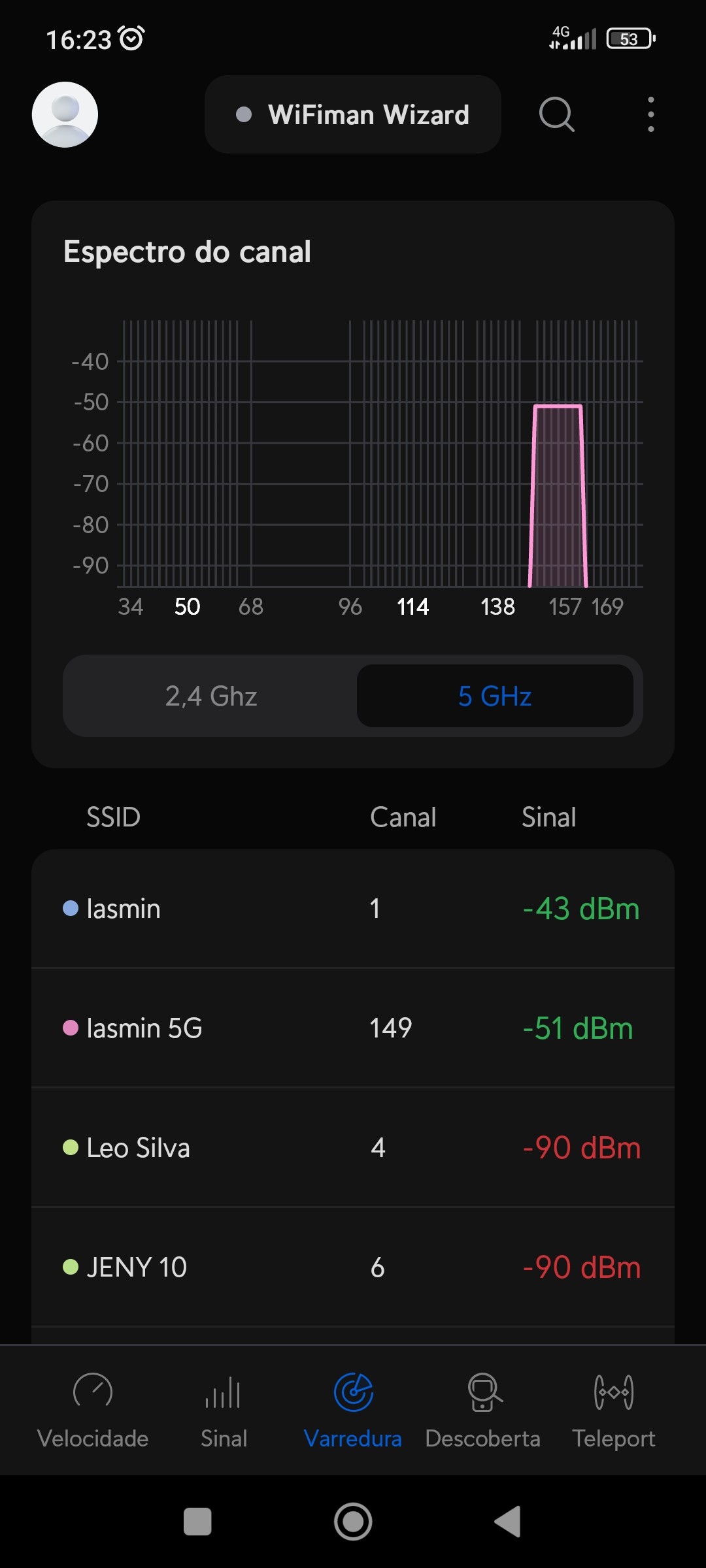Tap the SSID column header

tap(113, 817)
